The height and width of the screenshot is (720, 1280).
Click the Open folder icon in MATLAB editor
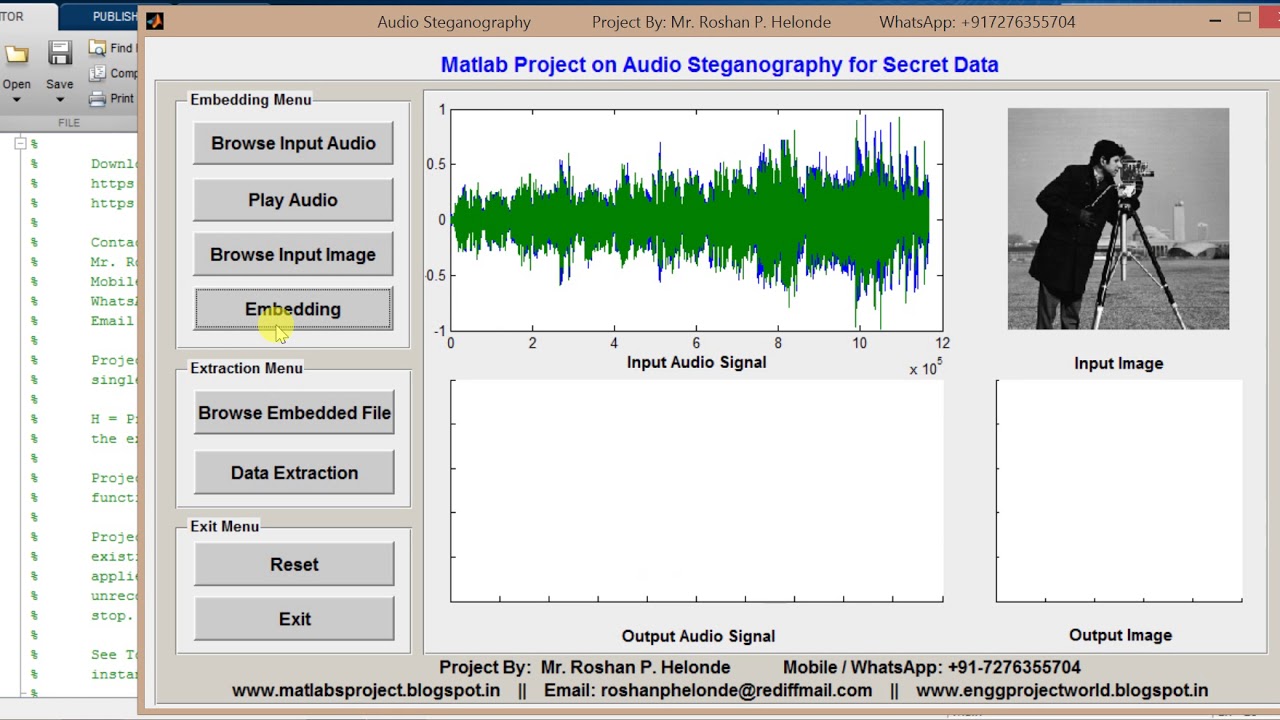pos(16,54)
